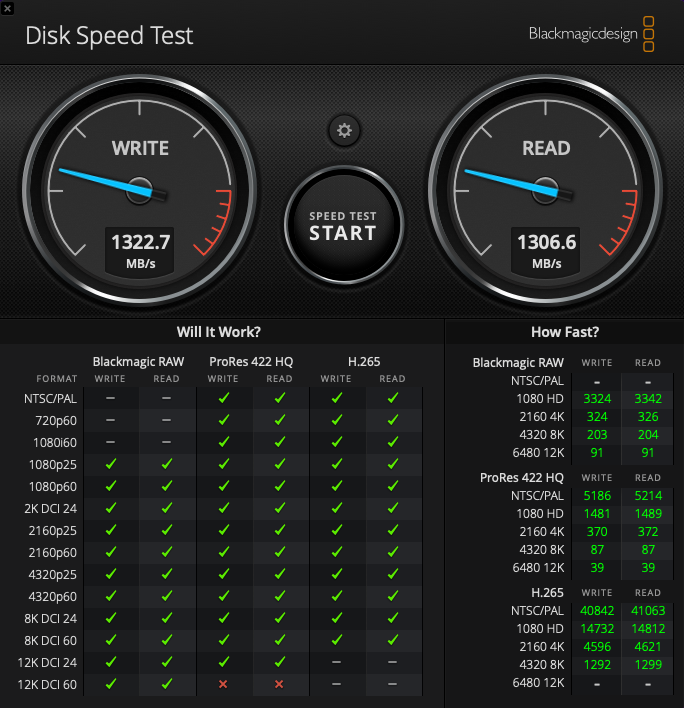Click the Blackmagicdesign logo
The width and height of the screenshot is (684, 708).
[x=591, y=34]
